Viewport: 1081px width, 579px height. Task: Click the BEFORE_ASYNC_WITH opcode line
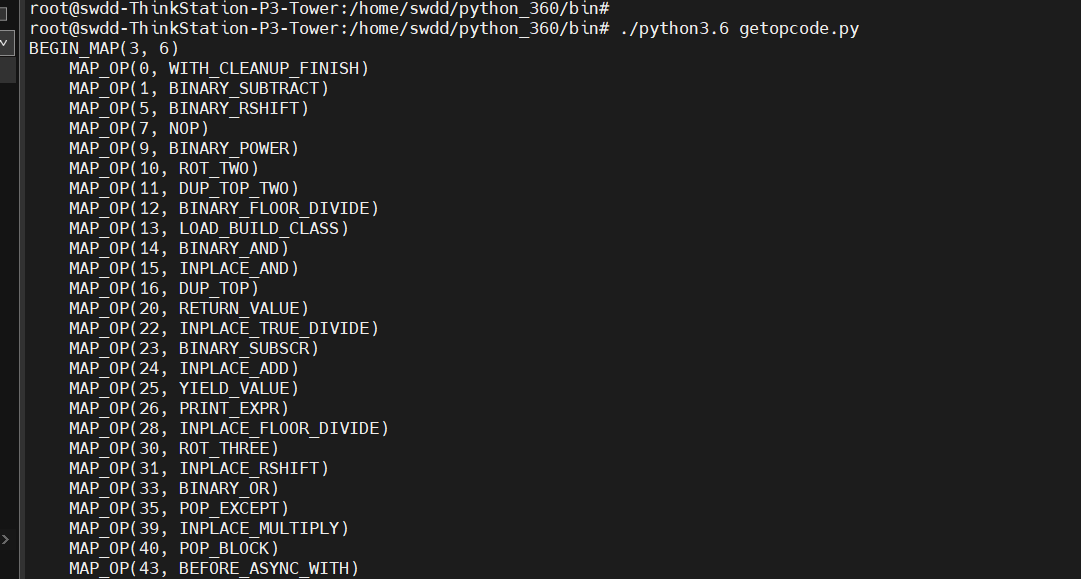pyautogui.click(x=214, y=568)
